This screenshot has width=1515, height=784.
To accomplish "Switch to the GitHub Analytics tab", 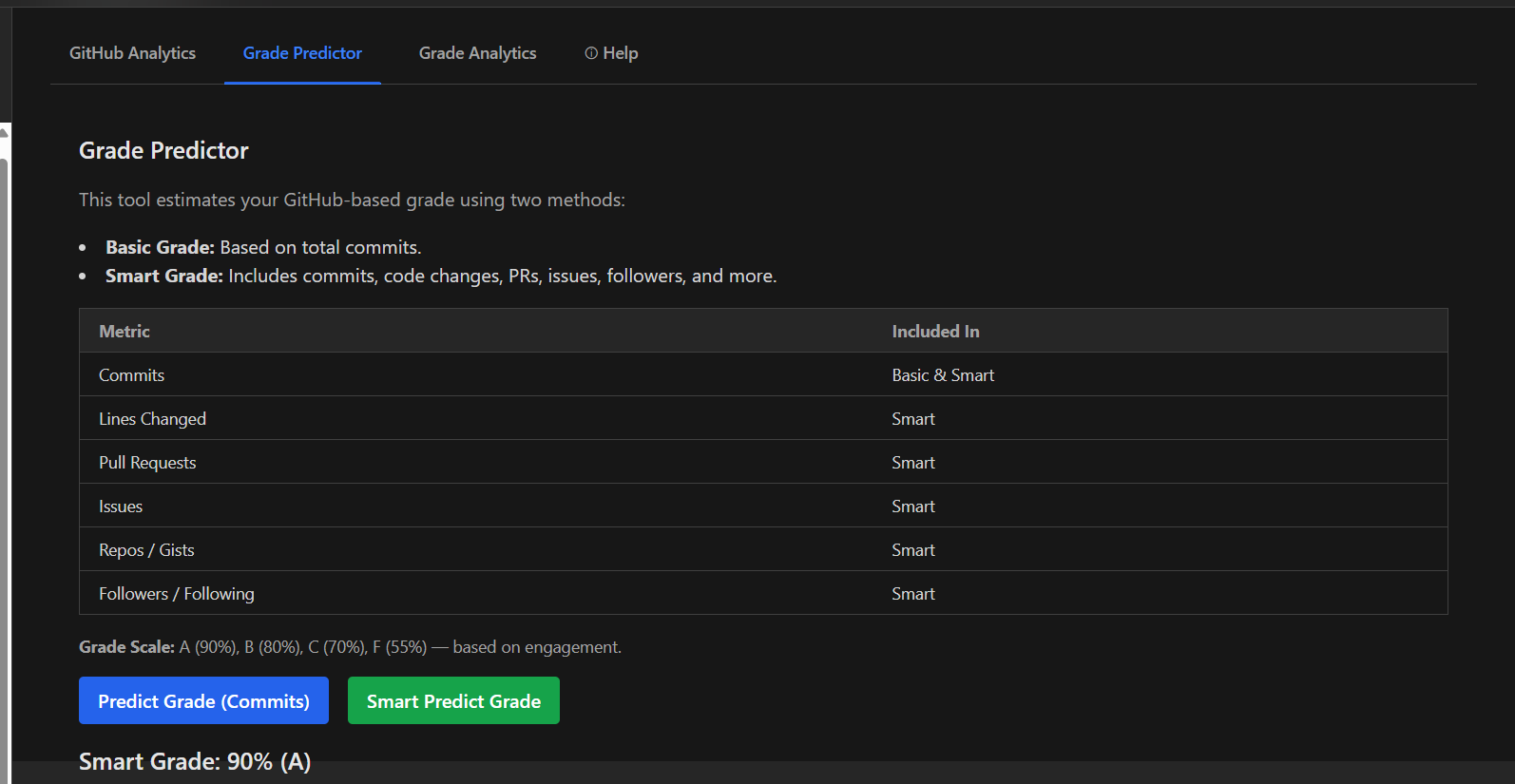I will 132,53.
